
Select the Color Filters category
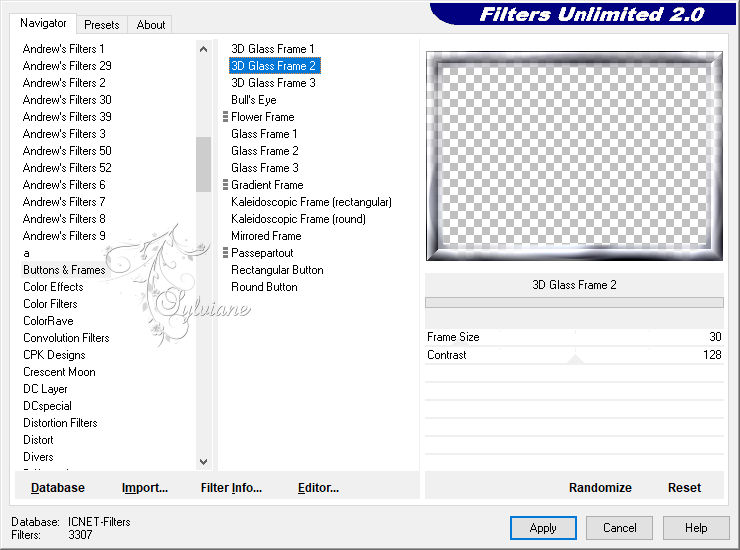pos(50,304)
